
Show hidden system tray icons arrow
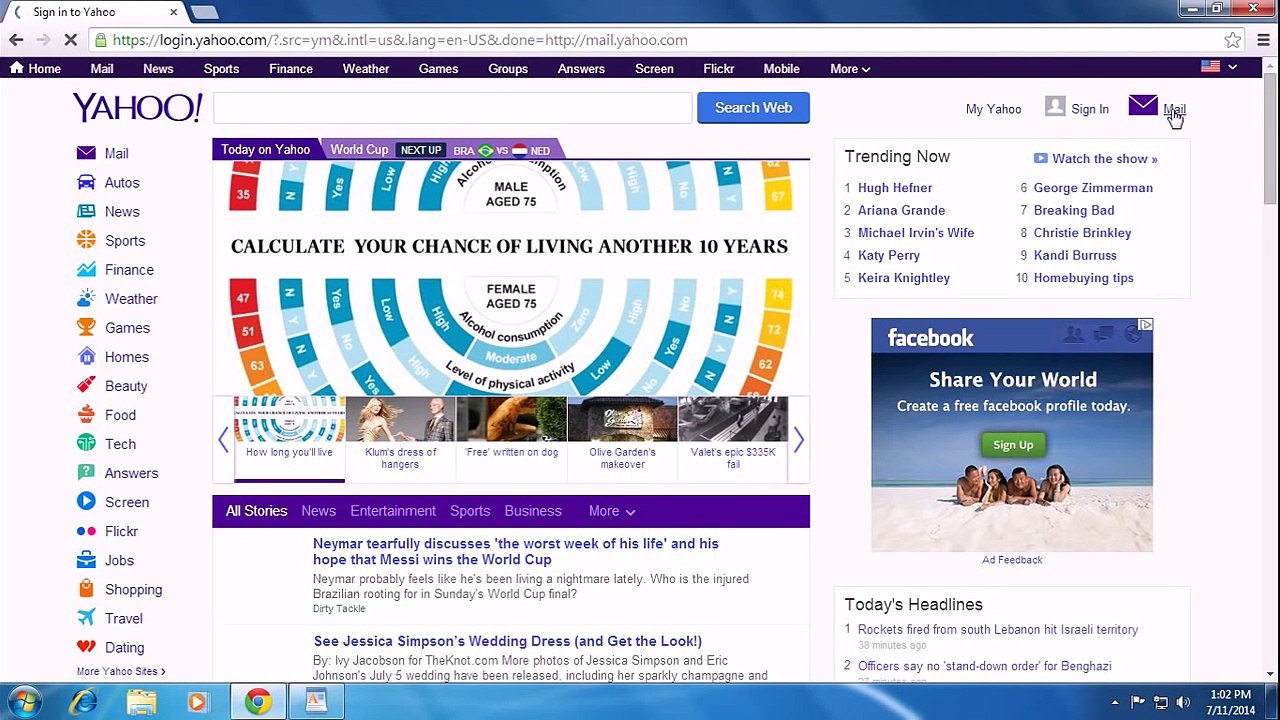click(x=1115, y=702)
